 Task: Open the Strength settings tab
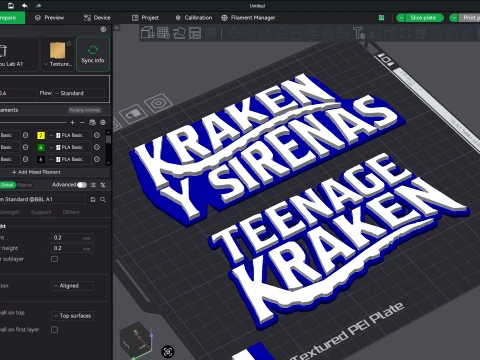pyautogui.click(x=9, y=212)
